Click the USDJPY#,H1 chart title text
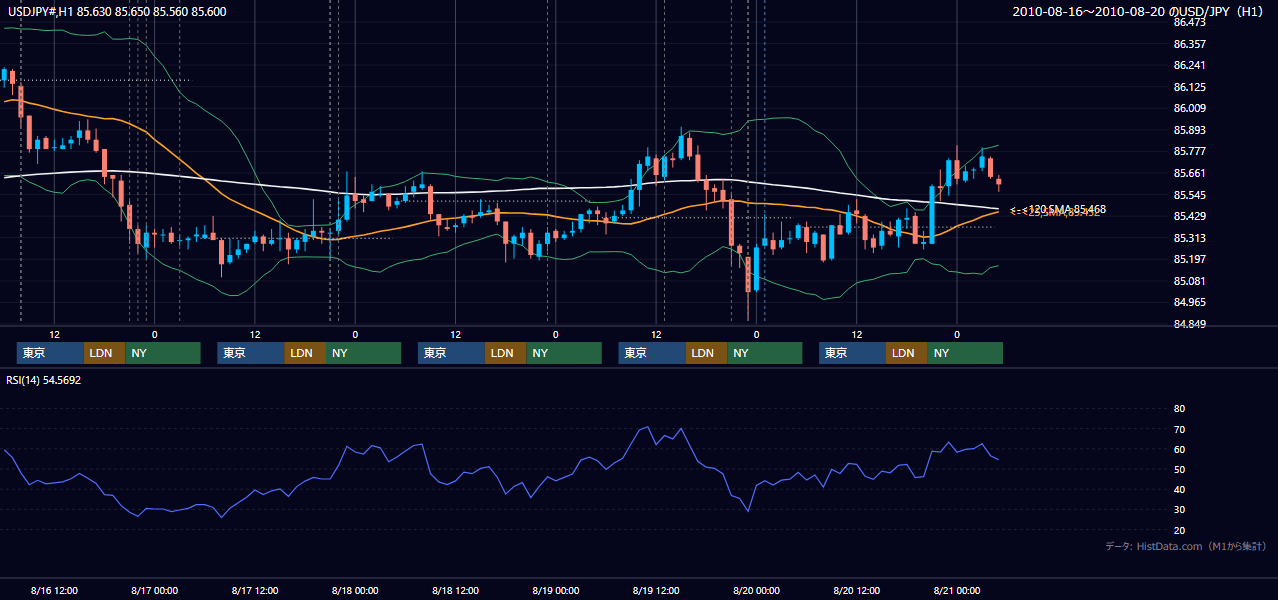Screen dimensions: 1278x600 (115, 11)
